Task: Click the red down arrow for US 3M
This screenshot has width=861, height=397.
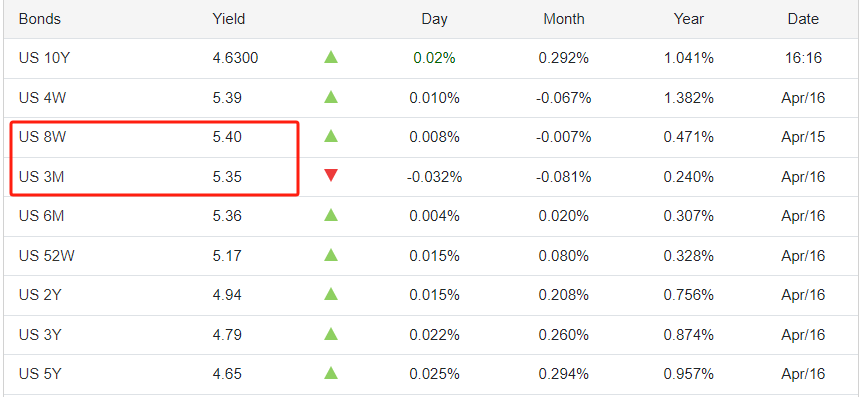Action: 331,176
